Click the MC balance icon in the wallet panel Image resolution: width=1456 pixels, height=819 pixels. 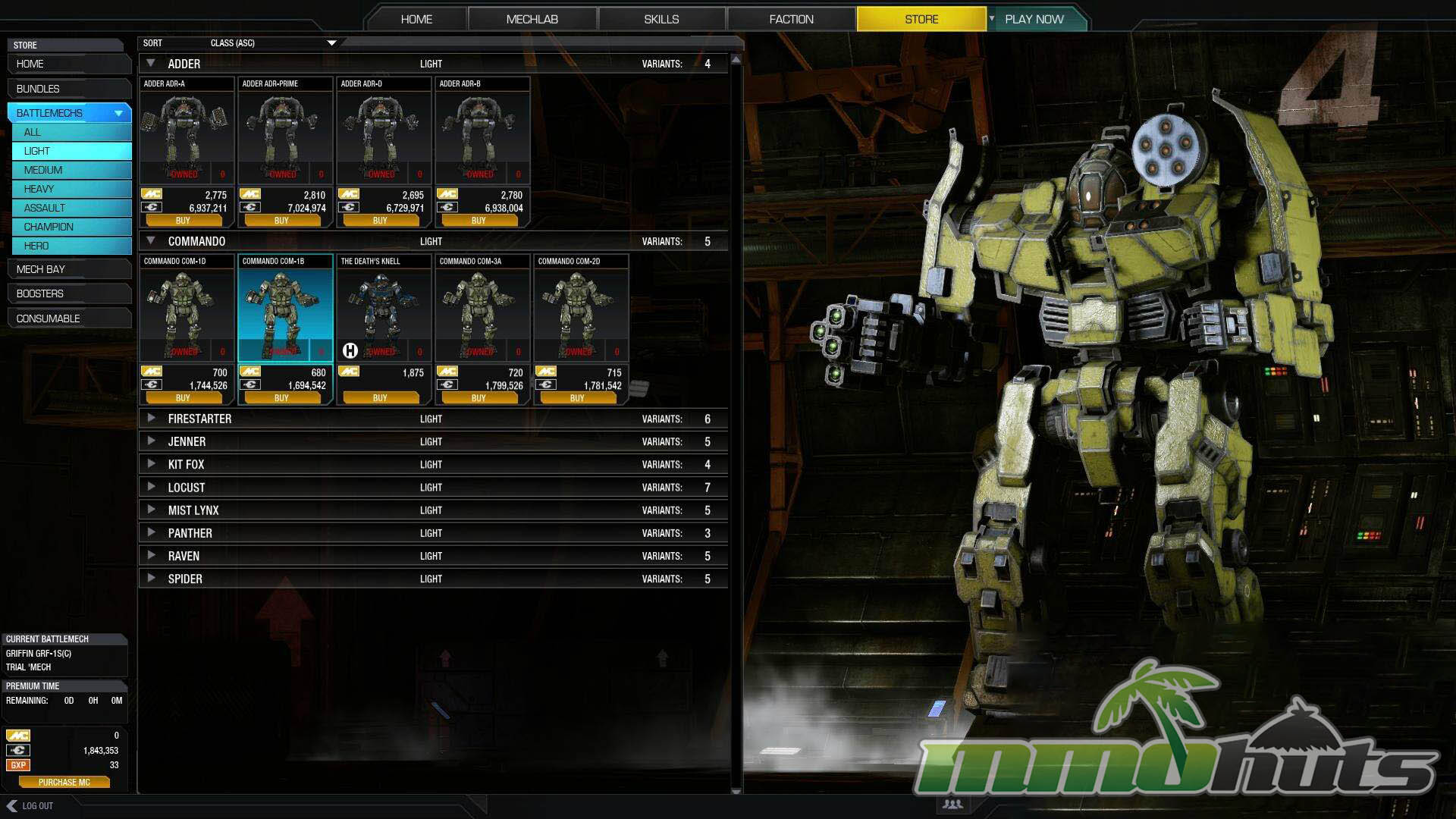(18, 736)
